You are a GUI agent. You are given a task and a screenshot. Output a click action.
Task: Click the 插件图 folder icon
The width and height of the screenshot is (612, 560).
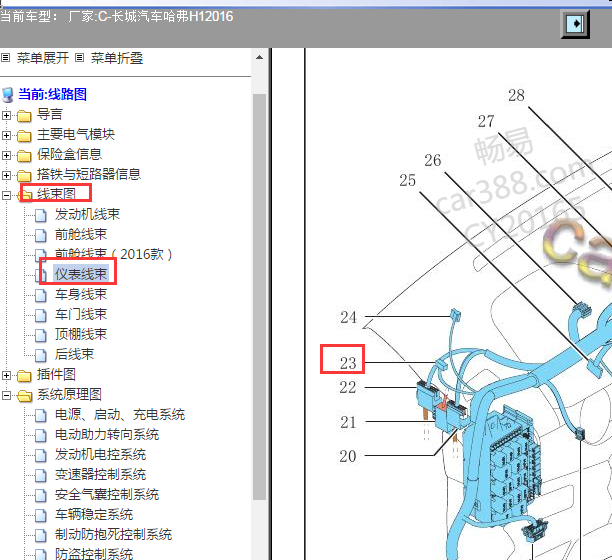coord(24,375)
